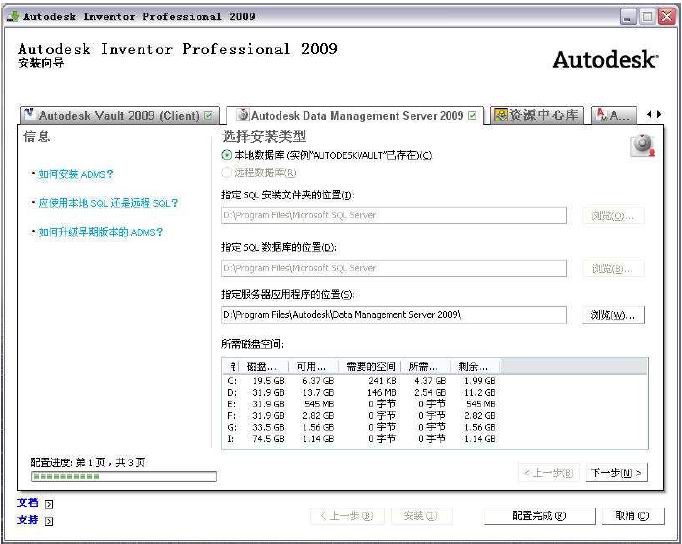Click the 所需... column header

coord(425,367)
